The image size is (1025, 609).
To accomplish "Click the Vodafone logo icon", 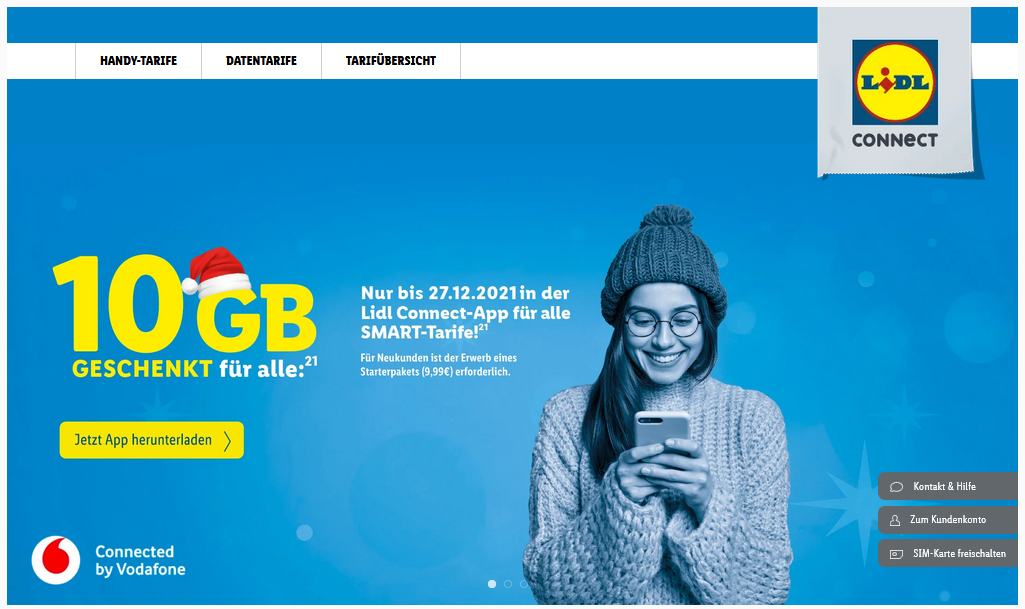I will (56, 560).
